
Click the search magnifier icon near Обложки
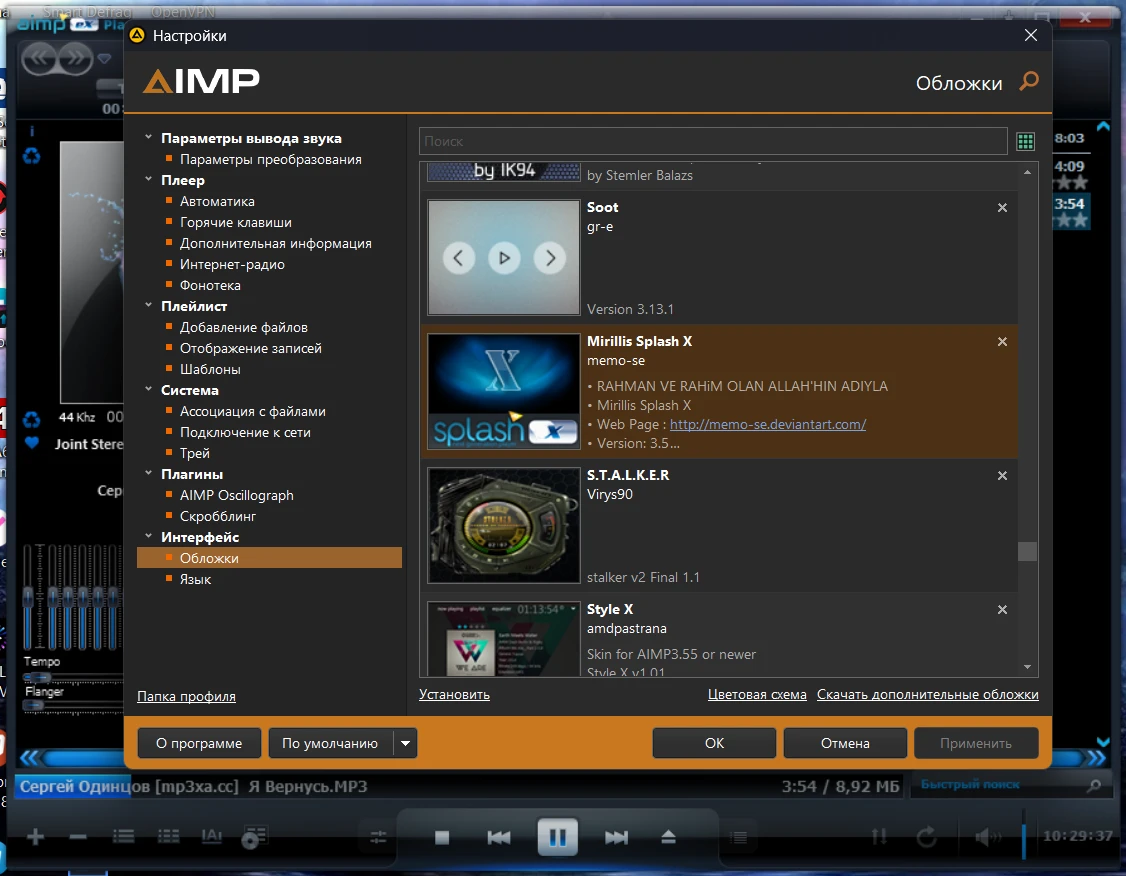coord(1028,82)
